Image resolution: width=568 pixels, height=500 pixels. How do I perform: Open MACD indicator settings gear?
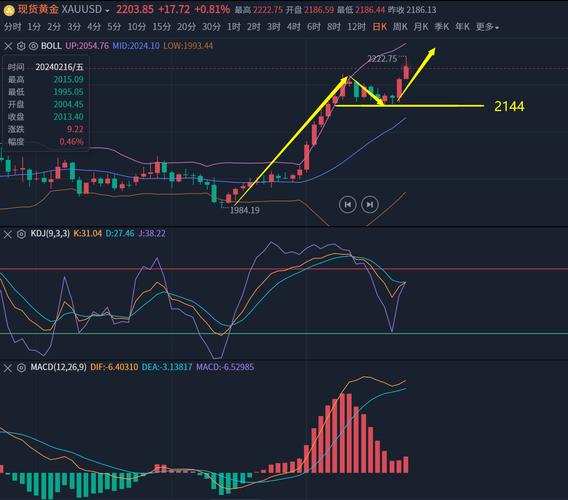(21, 368)
